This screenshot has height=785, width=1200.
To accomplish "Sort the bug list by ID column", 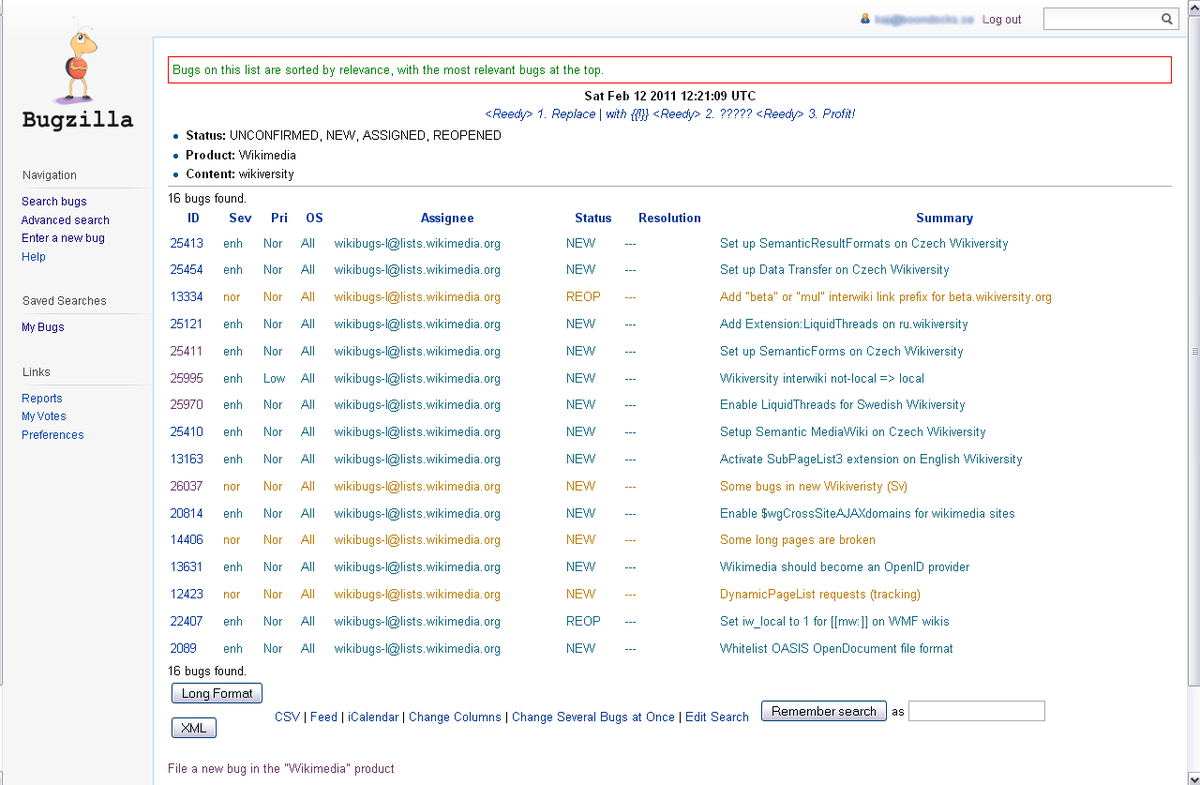I will pyautogui.click(x=193, y=218).
